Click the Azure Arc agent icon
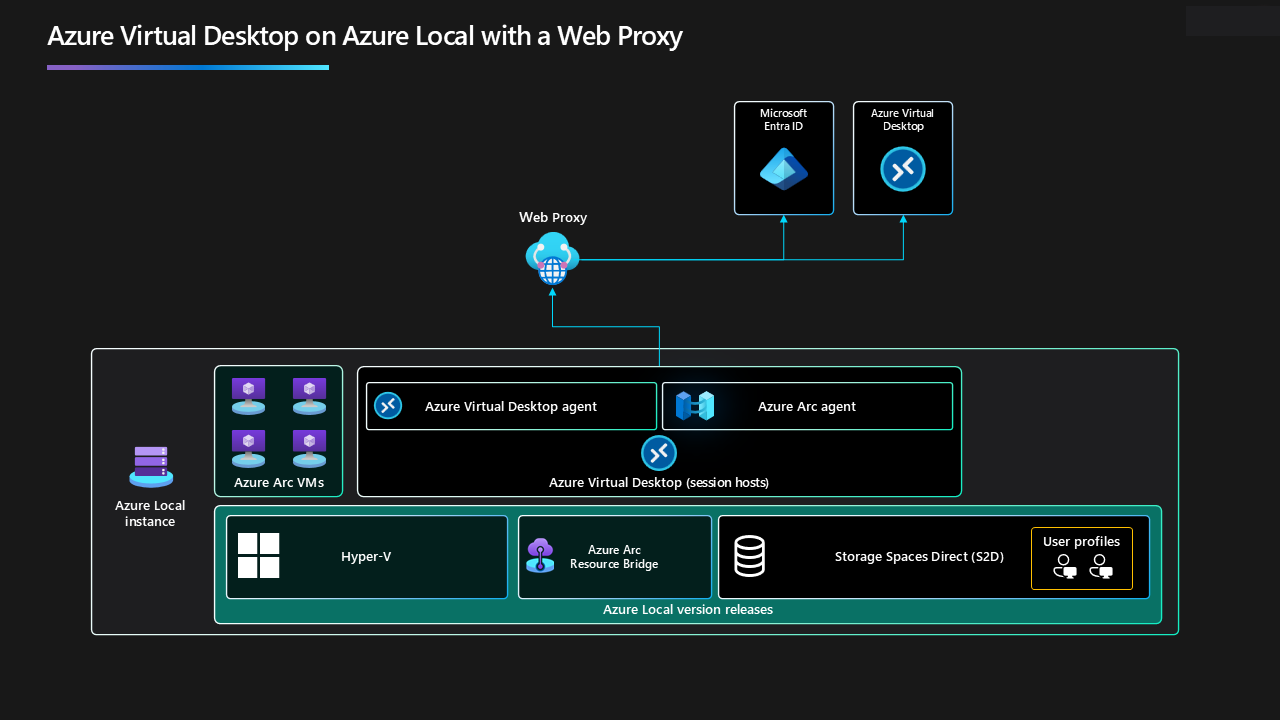1280x720 pixels. (x=696, y=406)
